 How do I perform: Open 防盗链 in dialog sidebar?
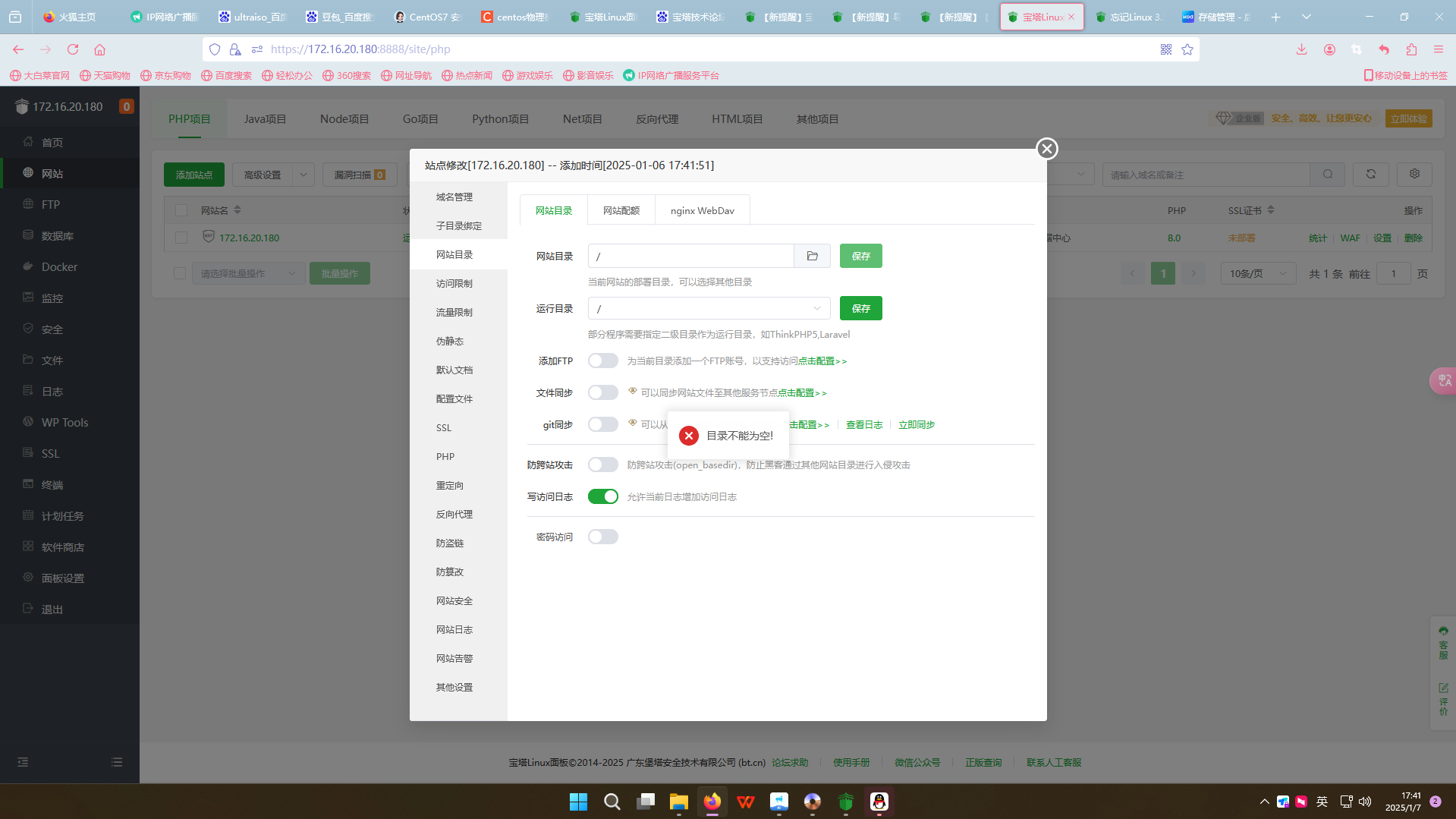pos(450,543)
